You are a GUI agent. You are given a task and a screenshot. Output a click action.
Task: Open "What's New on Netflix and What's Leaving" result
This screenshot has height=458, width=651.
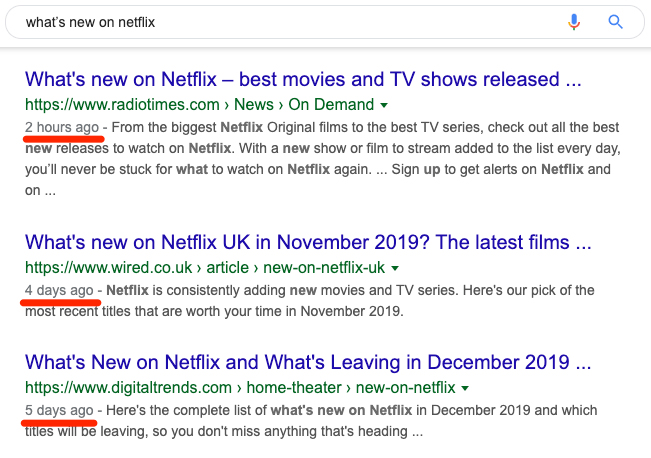click(308, 362)
